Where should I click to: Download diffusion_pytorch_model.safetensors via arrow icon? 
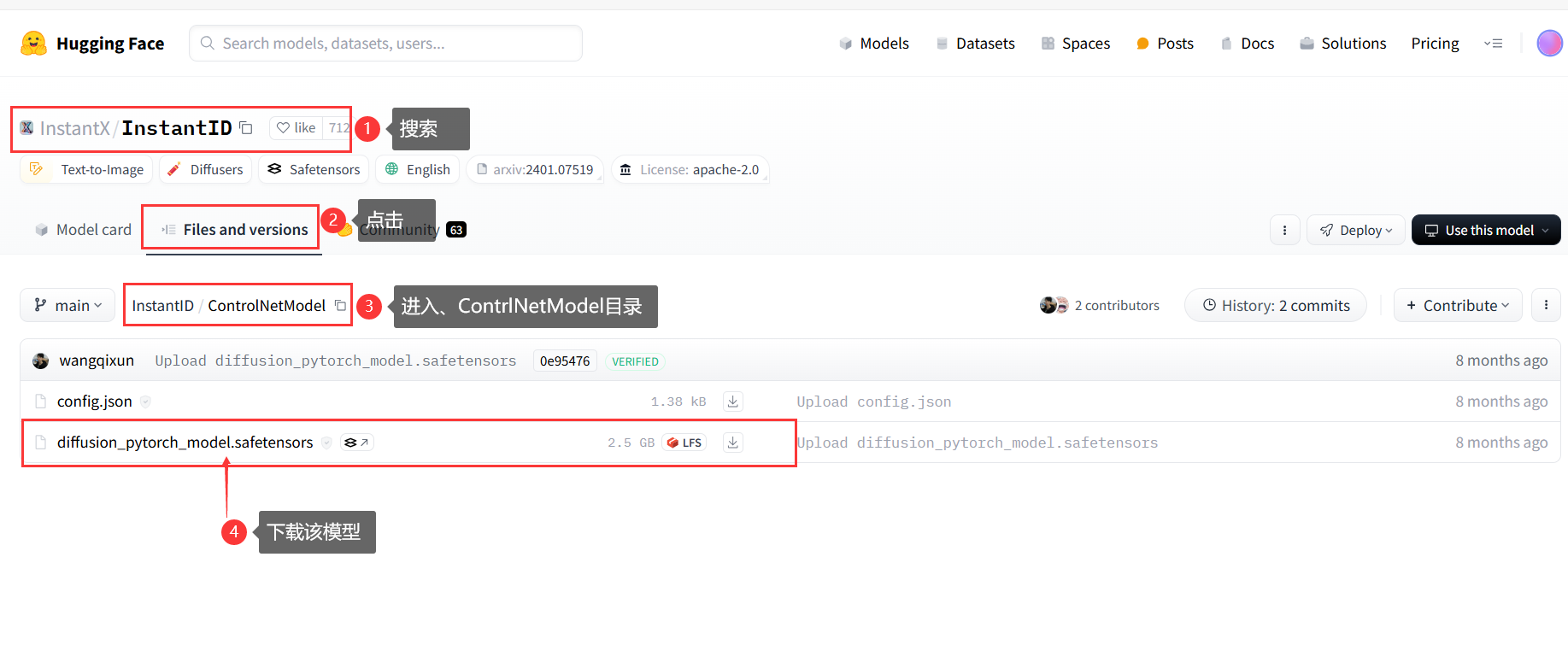[733, 443]
